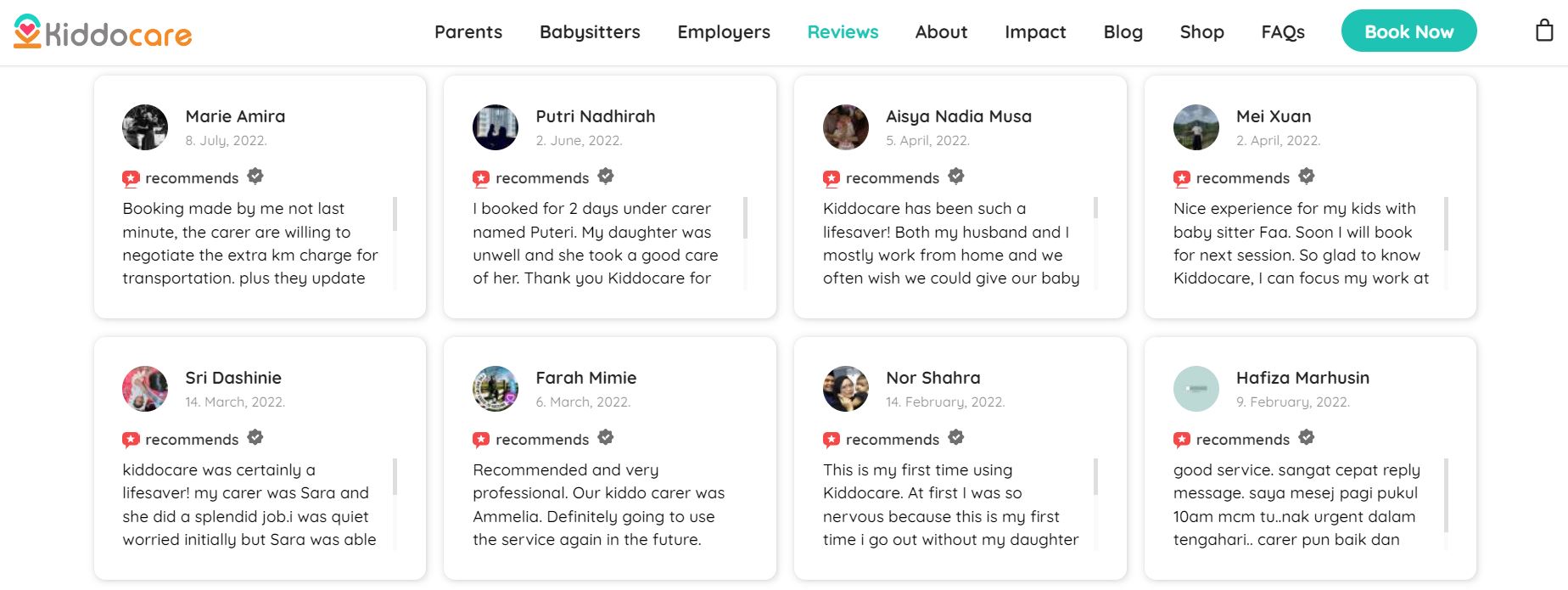Open the Babysitters menu

590,32
